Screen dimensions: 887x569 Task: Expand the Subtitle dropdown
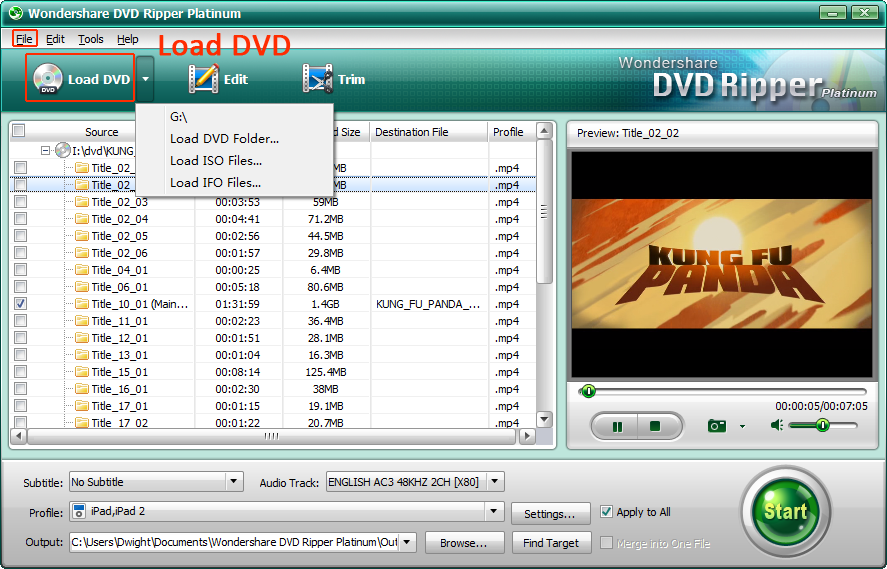[234, 482]
